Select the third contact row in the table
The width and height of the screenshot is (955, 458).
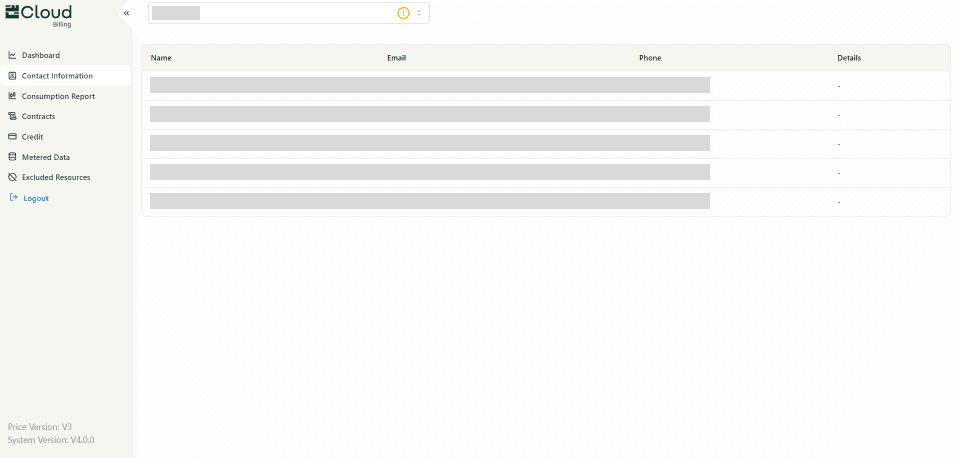tap(430, 143)
